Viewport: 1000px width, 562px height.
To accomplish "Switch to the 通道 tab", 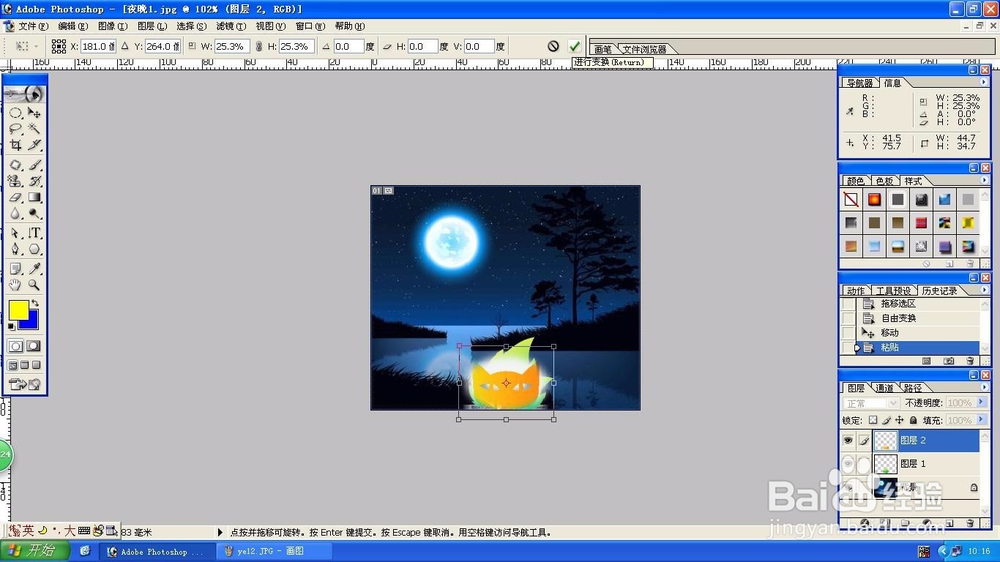I will coord(884,388).
